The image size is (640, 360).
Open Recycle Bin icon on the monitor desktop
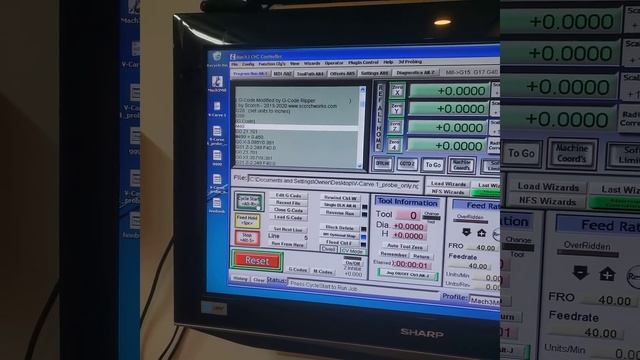217,58
